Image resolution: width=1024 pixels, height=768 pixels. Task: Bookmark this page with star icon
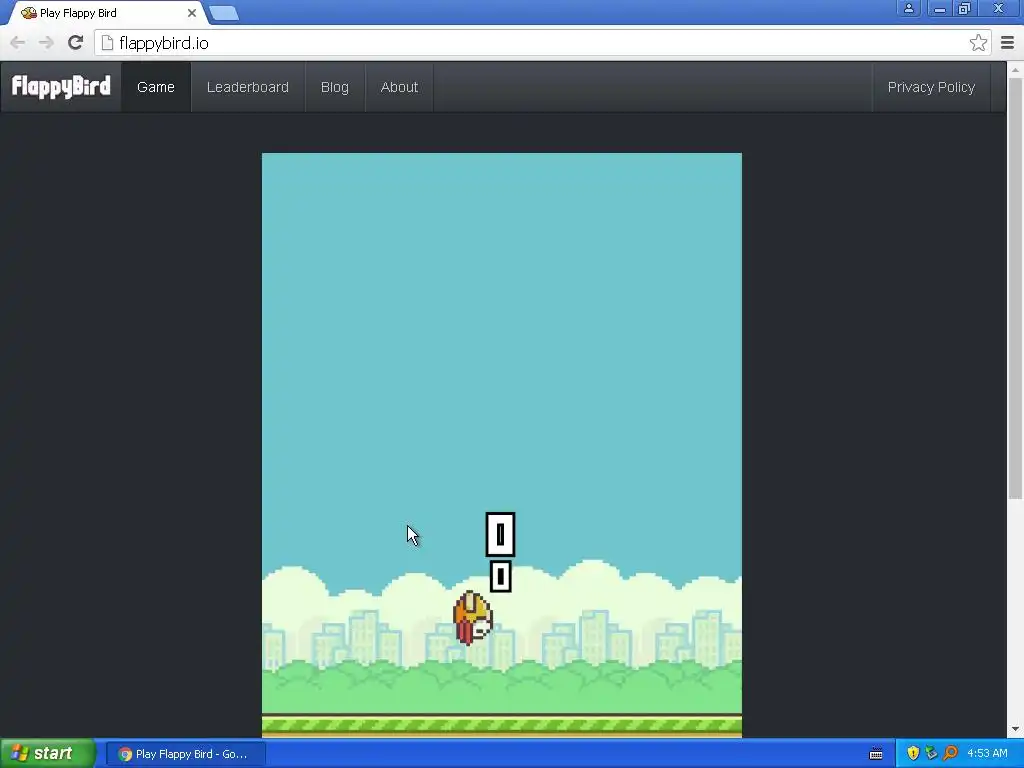pyautogui.click(x=978, y=43)
